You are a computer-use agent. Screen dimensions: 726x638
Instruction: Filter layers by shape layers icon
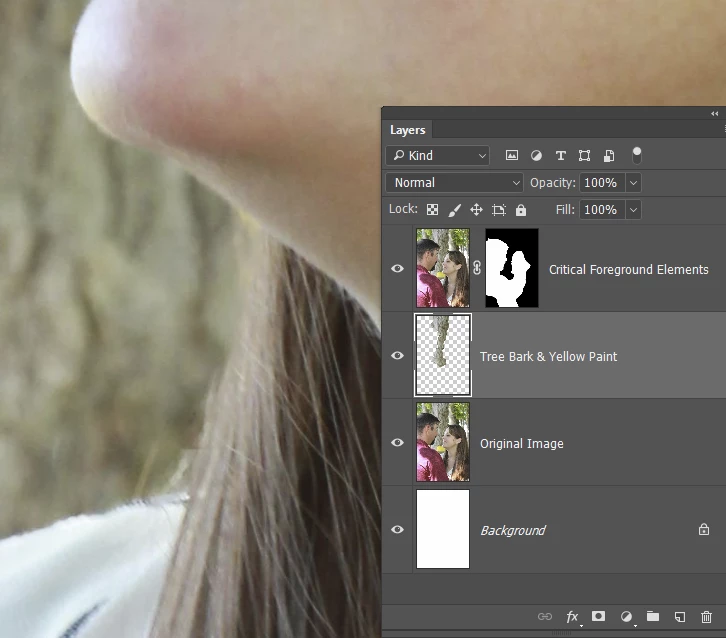(x=584, y=156)
